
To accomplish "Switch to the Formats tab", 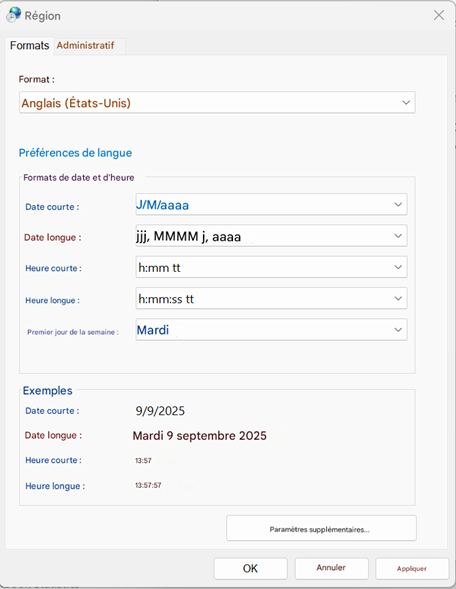I will 29,45.
